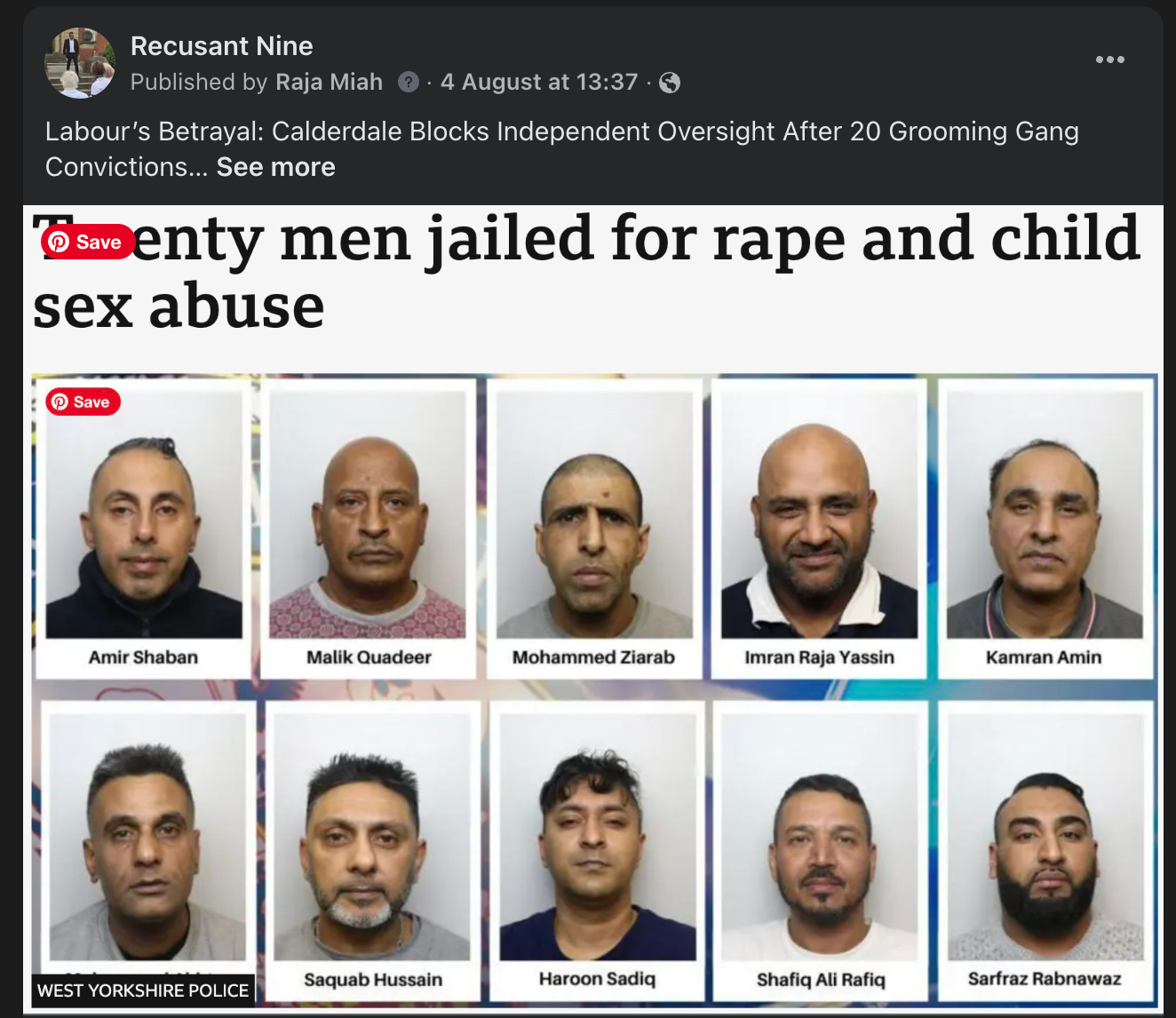The image size is (1176, 1018).
Task: Click Pinterest Save button over the headline
Action: point(88,243)
